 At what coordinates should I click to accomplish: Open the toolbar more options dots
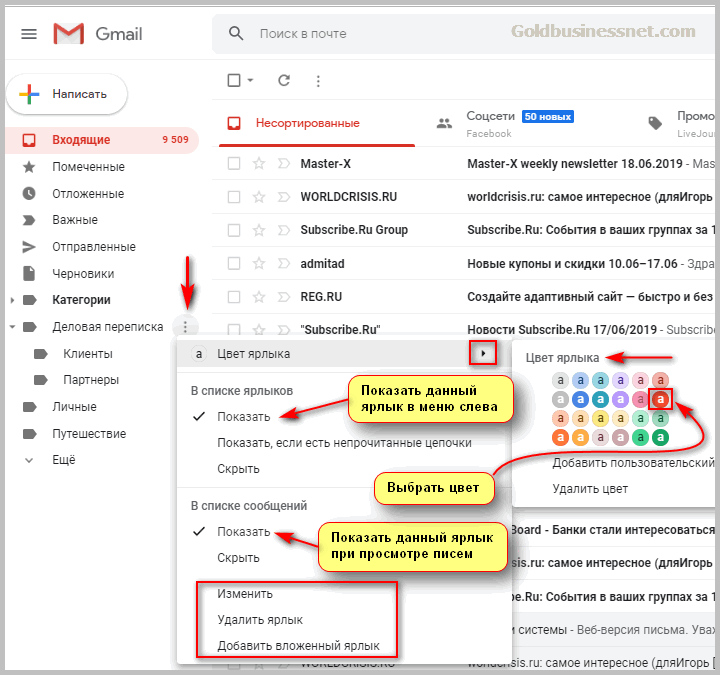point(318,81)
